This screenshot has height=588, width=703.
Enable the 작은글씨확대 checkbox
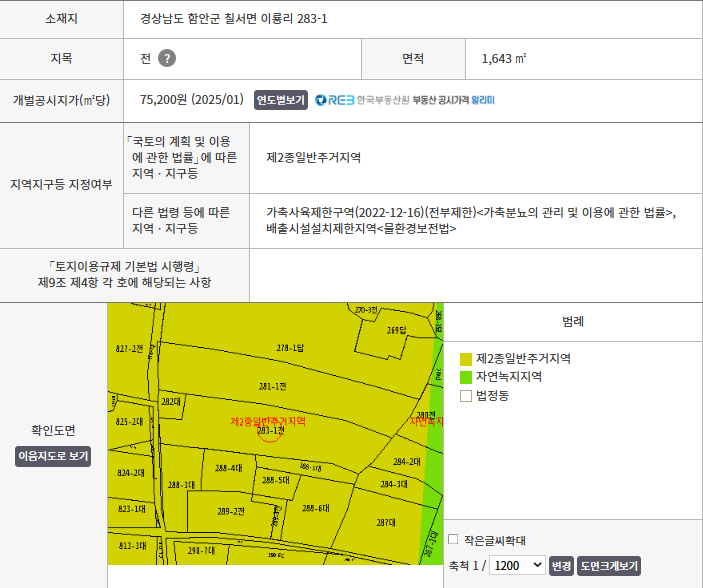[453, 539]
